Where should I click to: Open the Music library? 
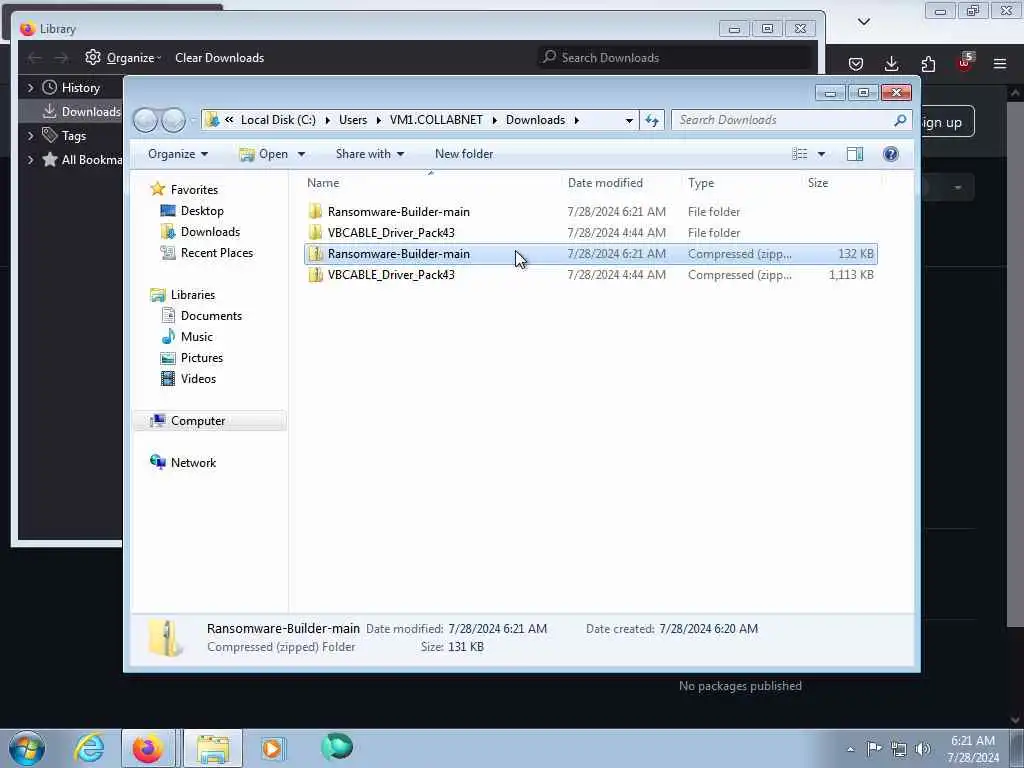tap(197, 336)
